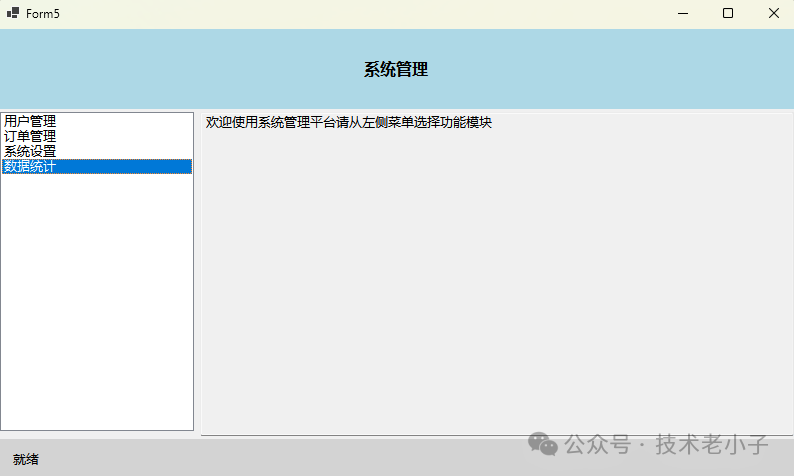
Task: Close the Form5 window
Action: click(x=773, y=13)
